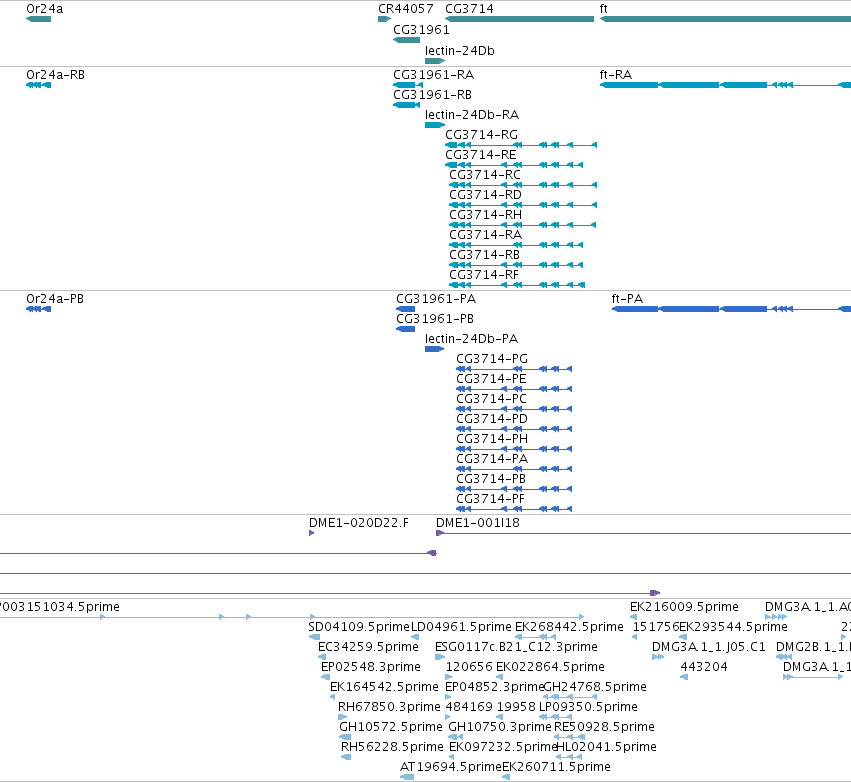
Task: Click the CG3714-RH transcript
Action: pyautogui.click(x=523, y=225)
